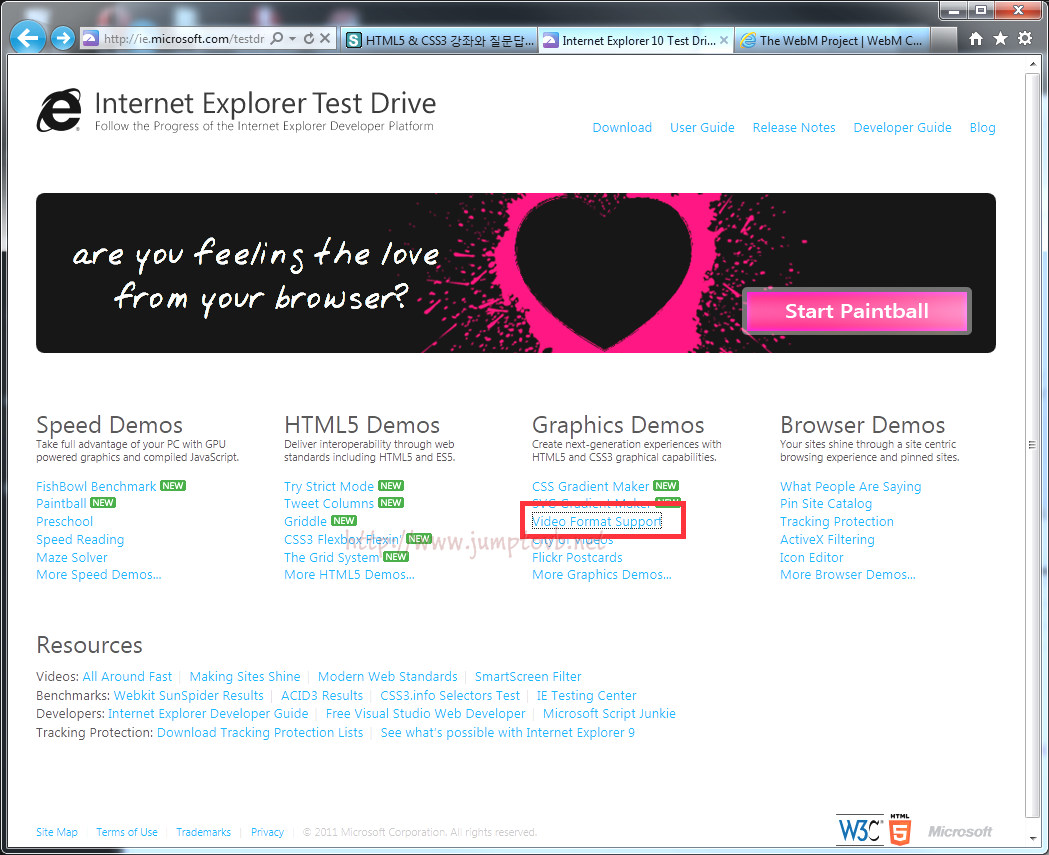Open the FishBowl Benchmark demo
Image resolution: width=1049 pixels, height=855 pixels.
coord(96,486)
